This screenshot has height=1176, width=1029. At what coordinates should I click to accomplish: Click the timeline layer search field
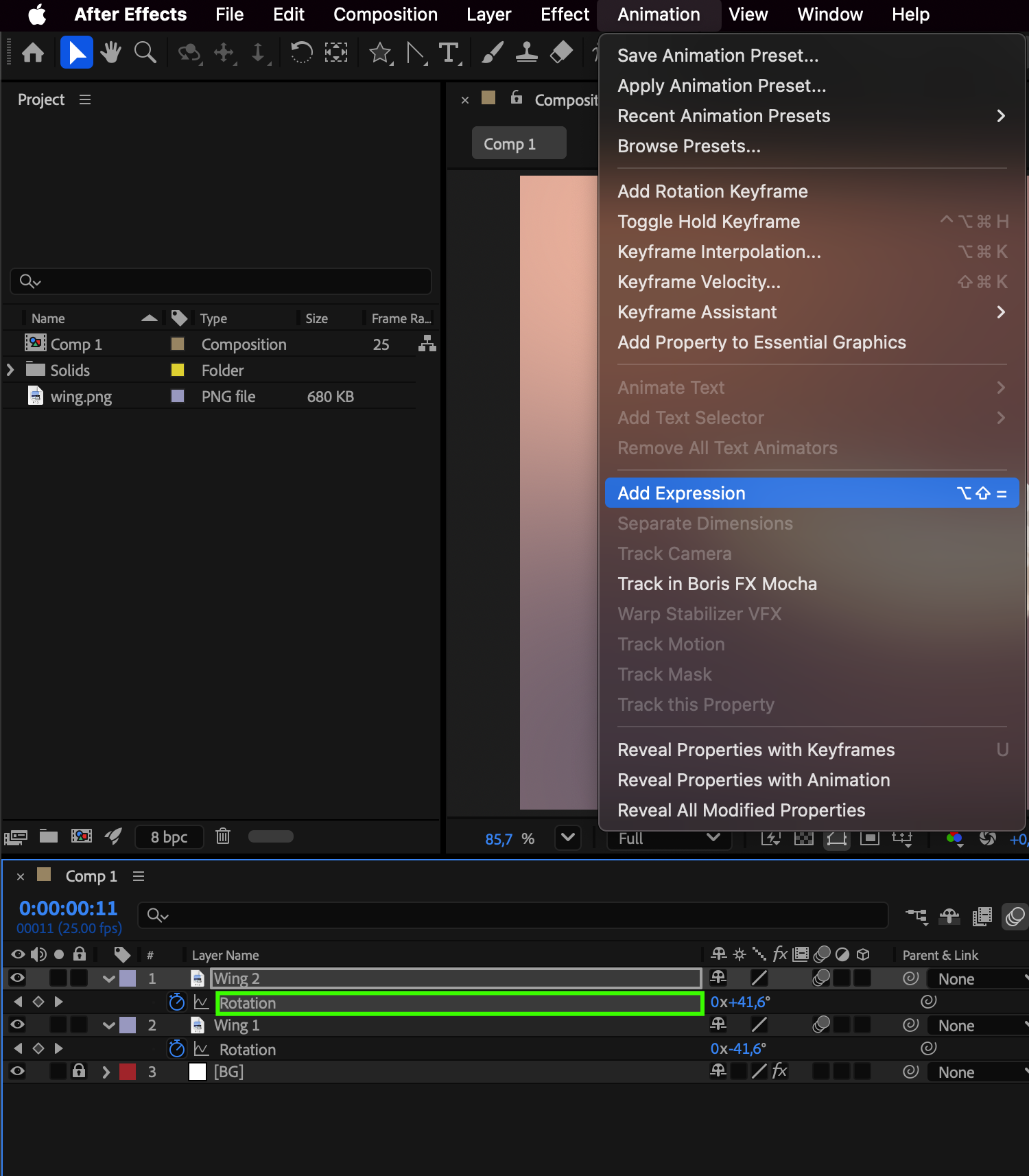(x=513, y=915)
